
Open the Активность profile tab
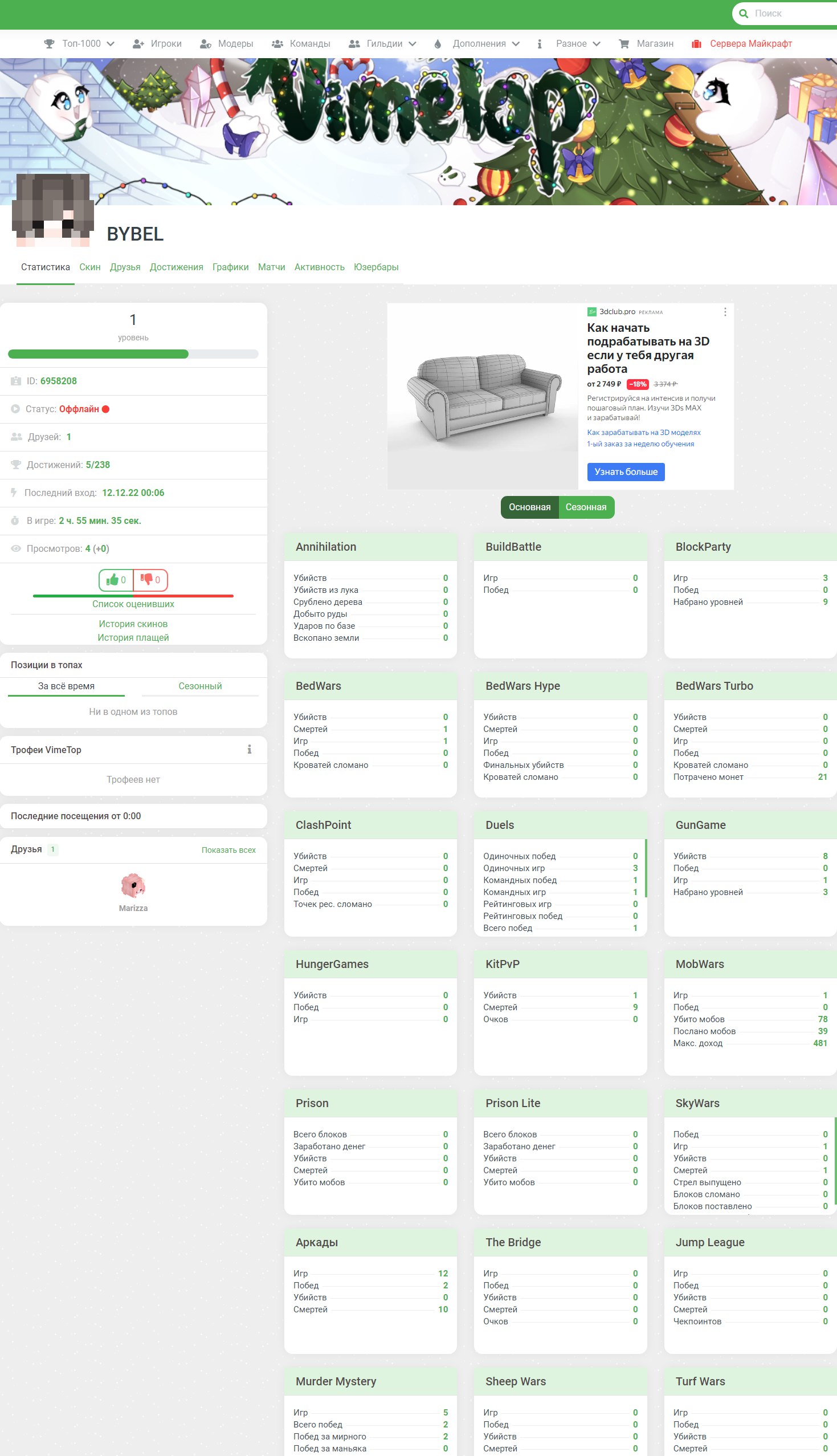pos(320,267)
